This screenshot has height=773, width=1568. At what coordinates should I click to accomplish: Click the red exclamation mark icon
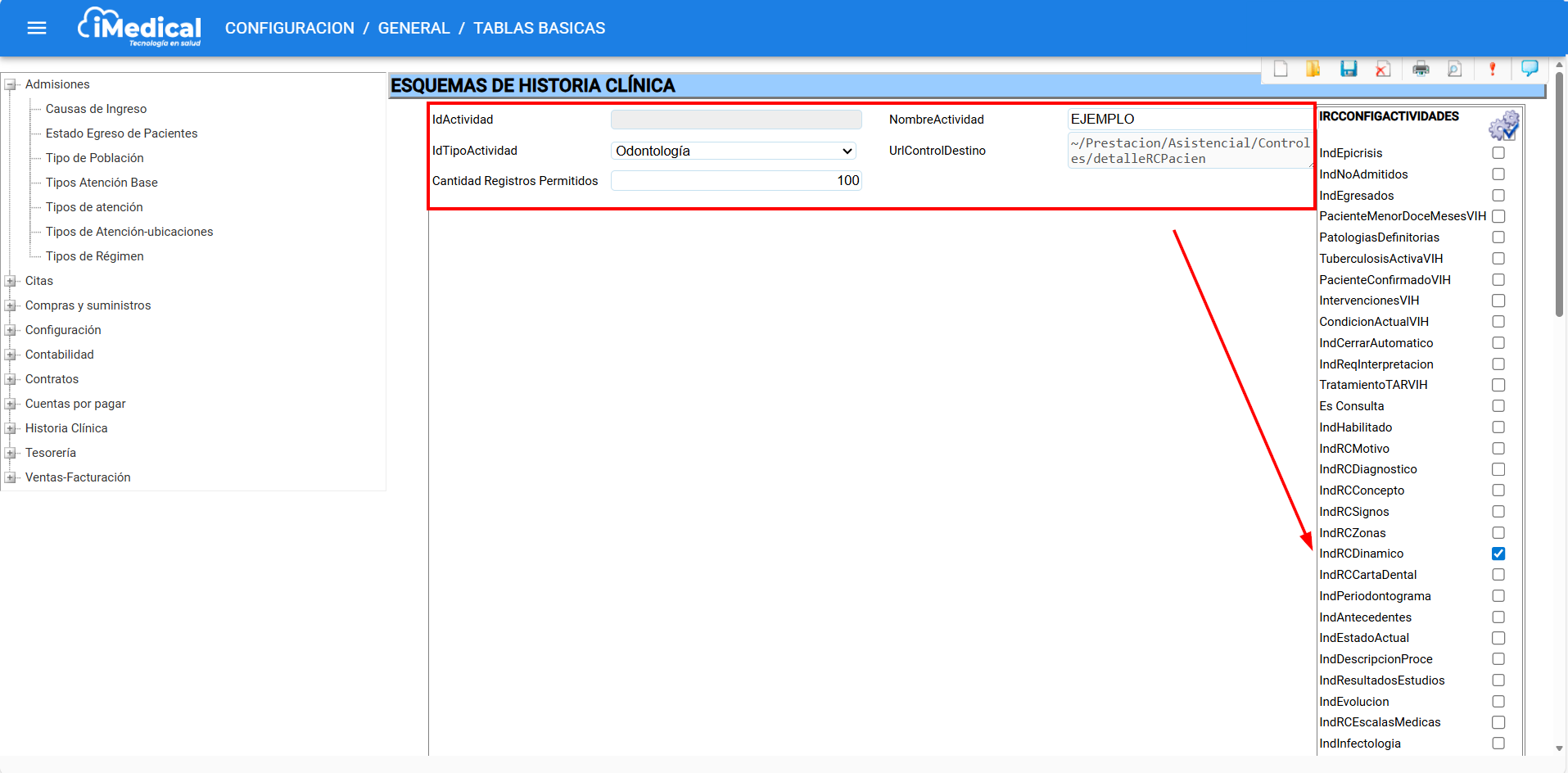(x=1492, y=69)
